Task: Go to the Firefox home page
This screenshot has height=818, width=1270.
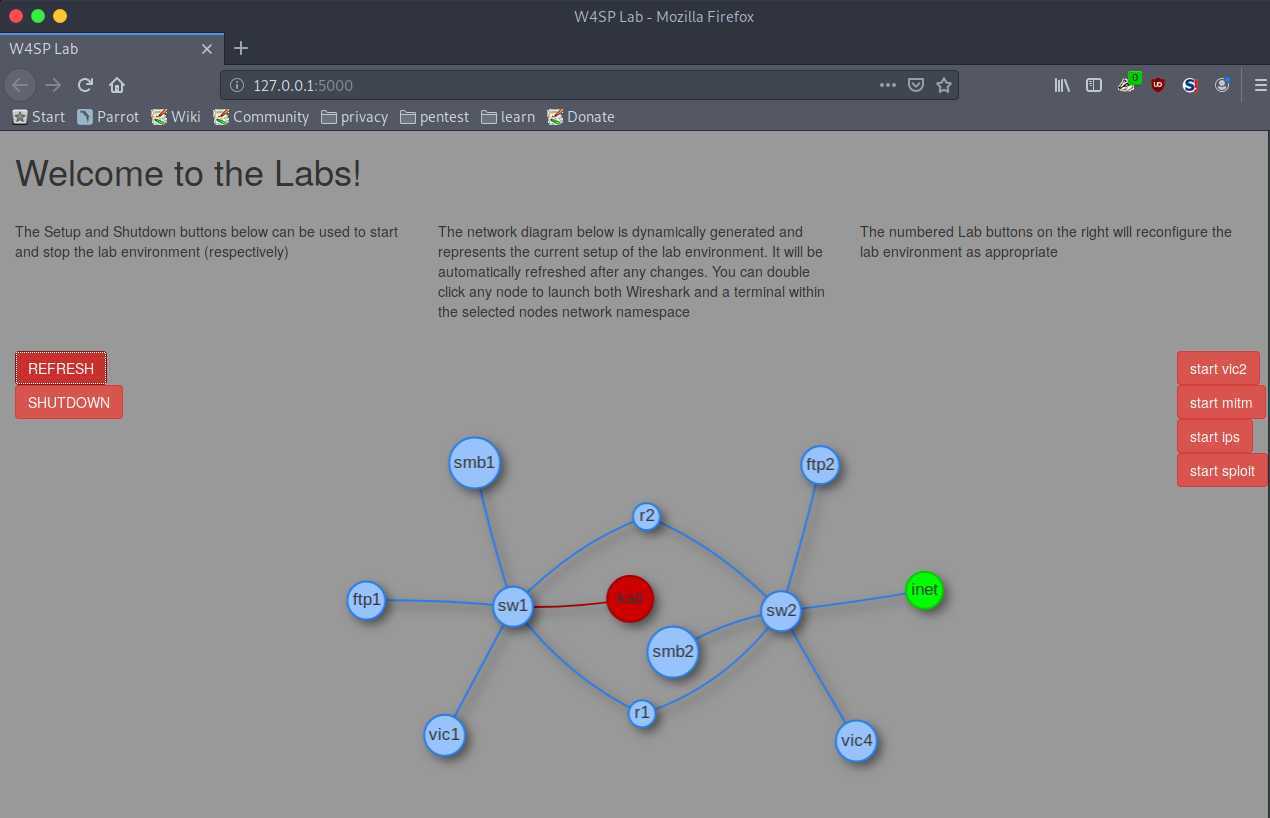Action: [x=117, y=85]
